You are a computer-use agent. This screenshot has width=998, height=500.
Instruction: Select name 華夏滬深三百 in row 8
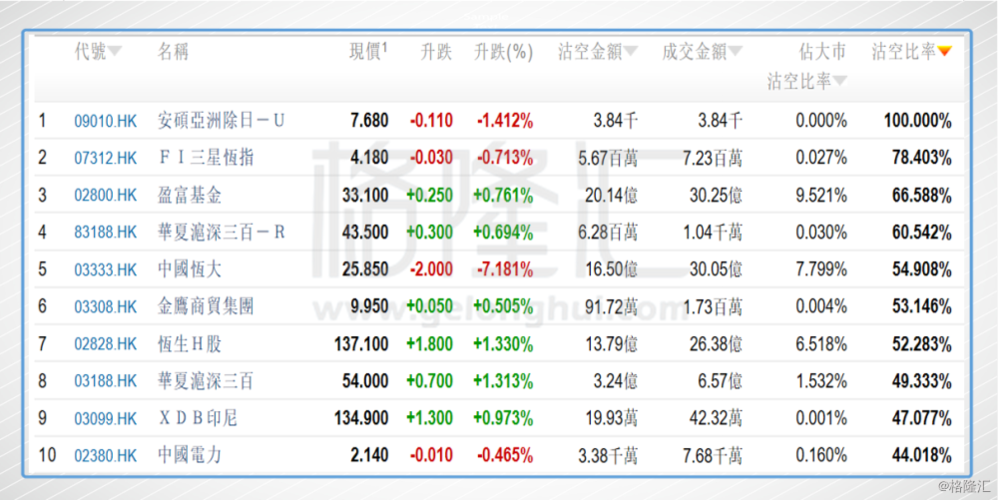(x=205, y=382)
